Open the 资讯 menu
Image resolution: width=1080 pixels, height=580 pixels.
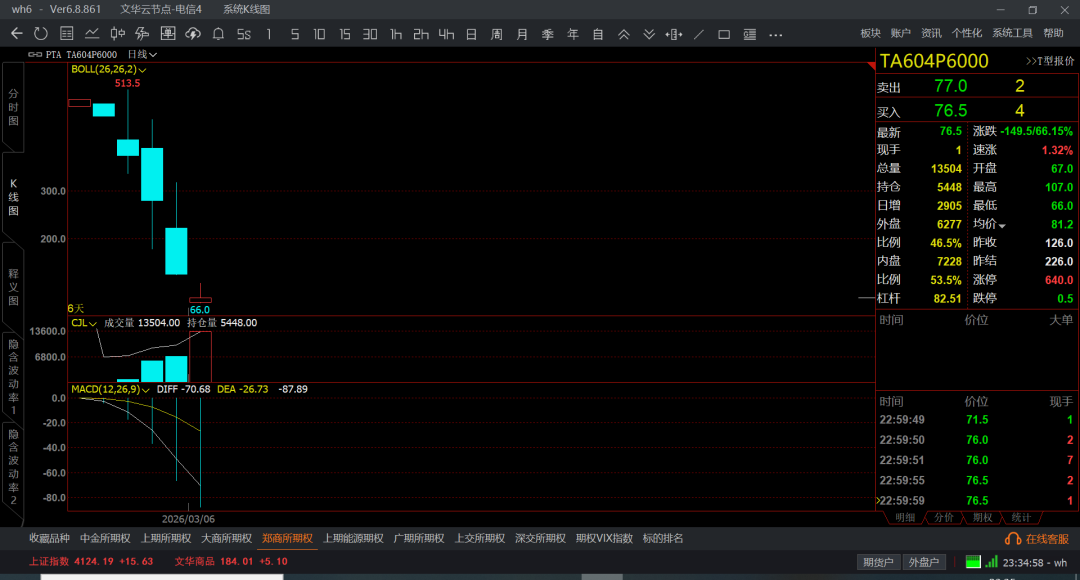coord(931,33)
